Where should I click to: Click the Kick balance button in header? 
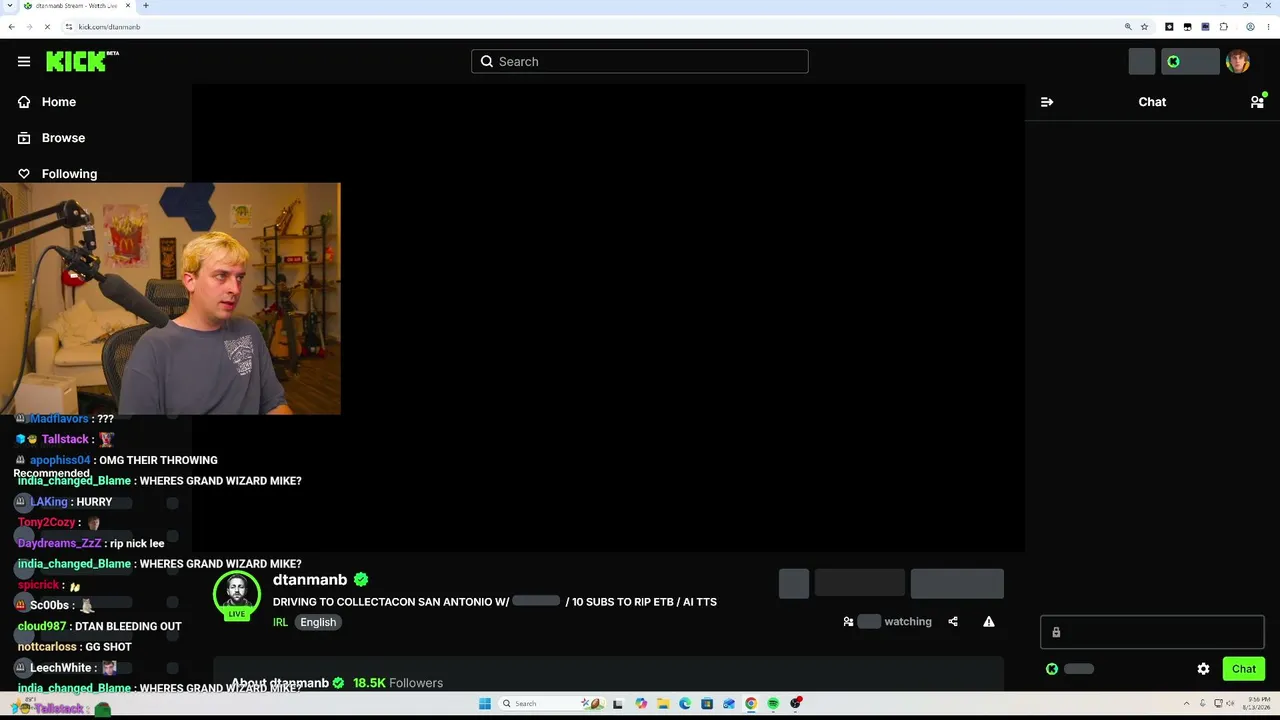click(x=1190, y=62)
